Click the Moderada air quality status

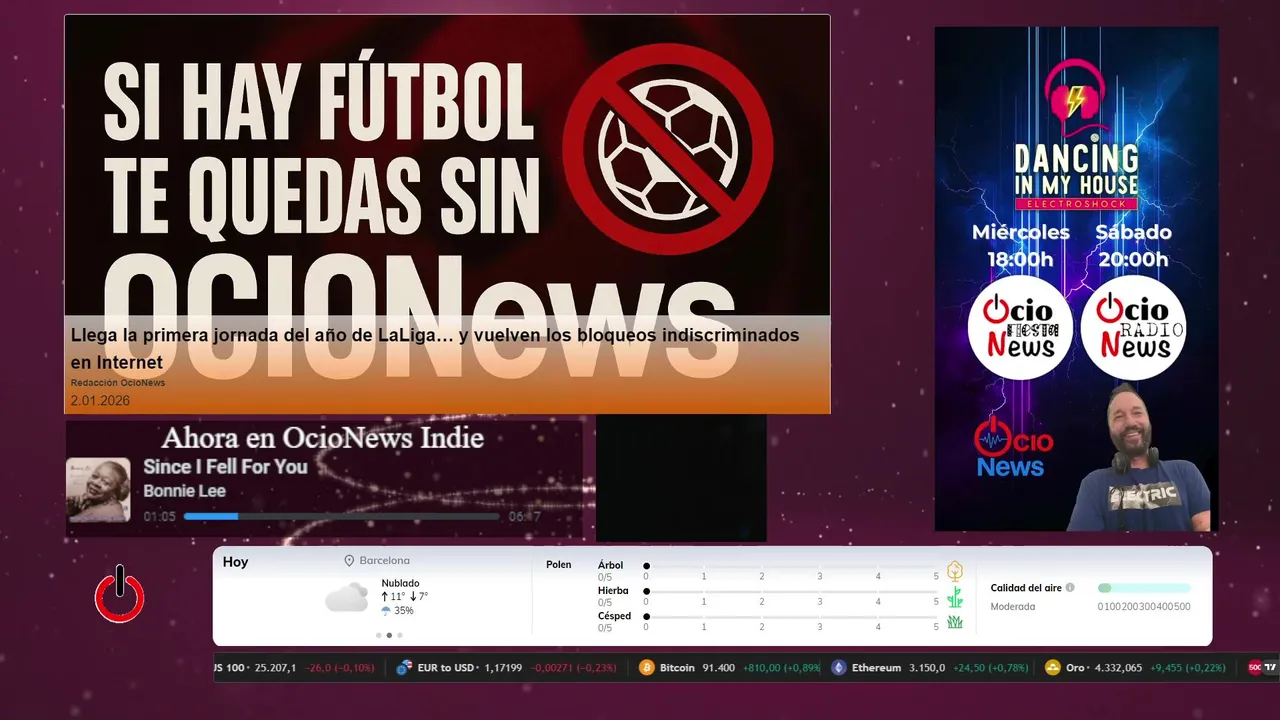coord(1013,606)
